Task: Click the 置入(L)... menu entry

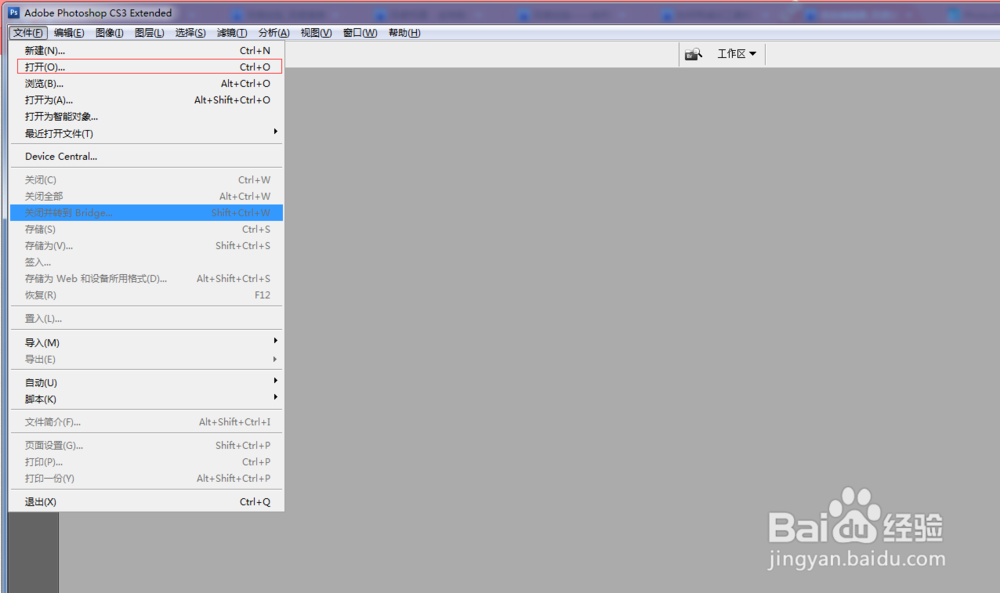Action: pos(147,319)
